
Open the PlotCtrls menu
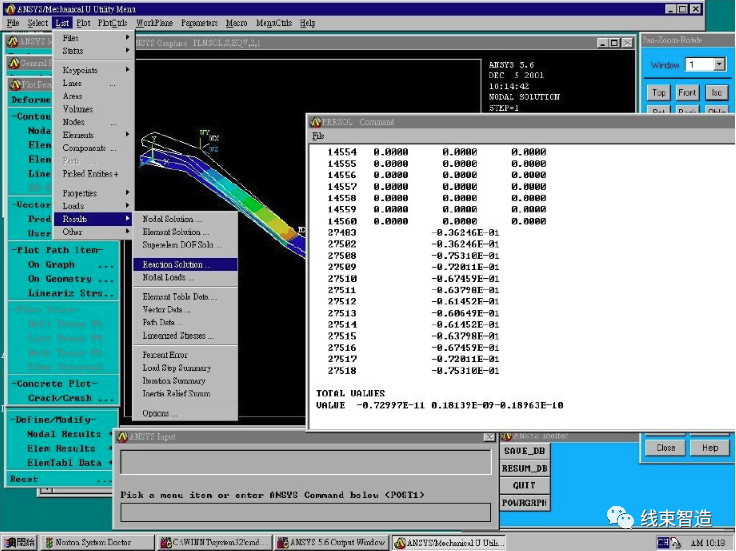click(x=112, y=23)
